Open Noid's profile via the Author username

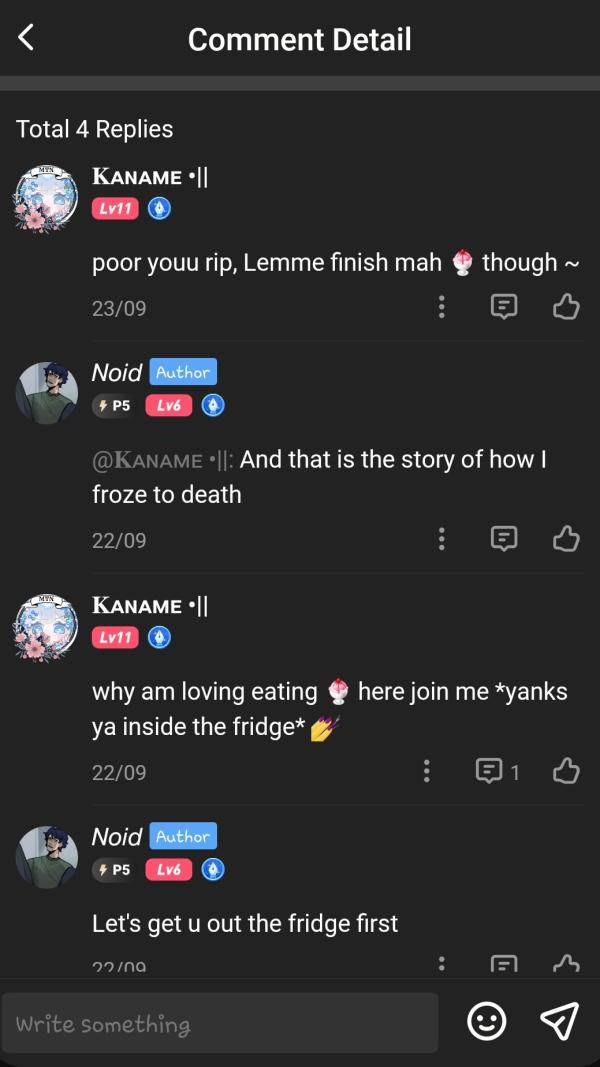pyautogui.click(x=117, y=372)
